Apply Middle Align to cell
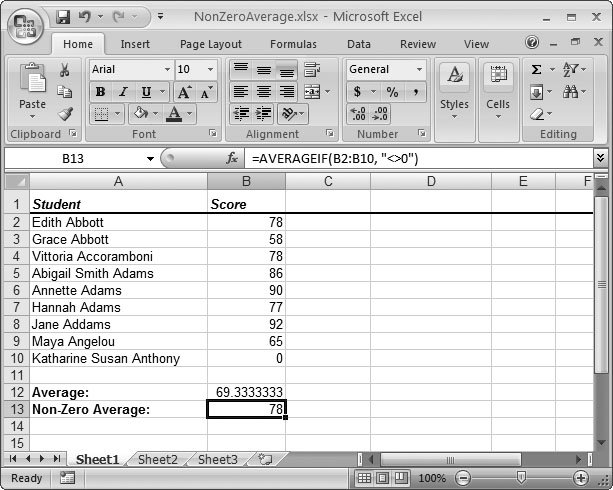 (263, 70)
